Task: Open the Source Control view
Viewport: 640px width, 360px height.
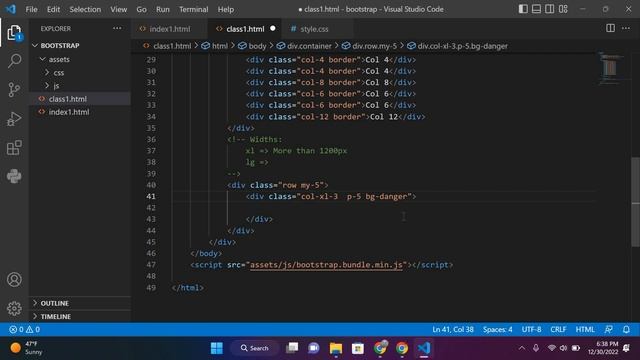Action: click(x=14, y=89)
